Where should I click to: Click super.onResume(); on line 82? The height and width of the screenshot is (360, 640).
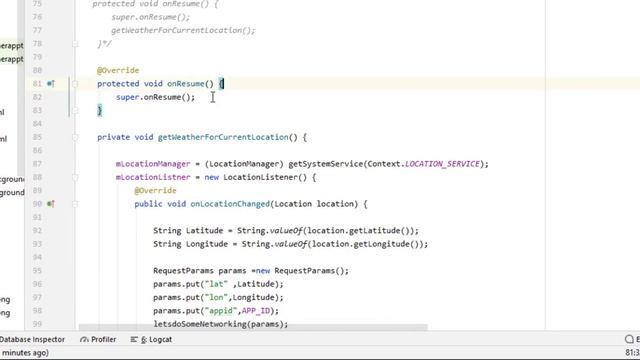[x=156, y=97]
